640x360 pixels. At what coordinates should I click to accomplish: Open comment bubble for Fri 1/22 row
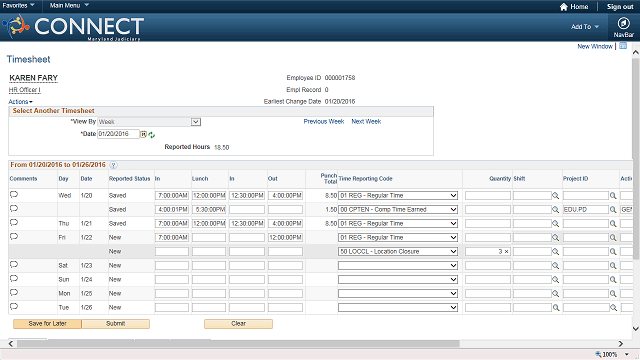(14, 237)
